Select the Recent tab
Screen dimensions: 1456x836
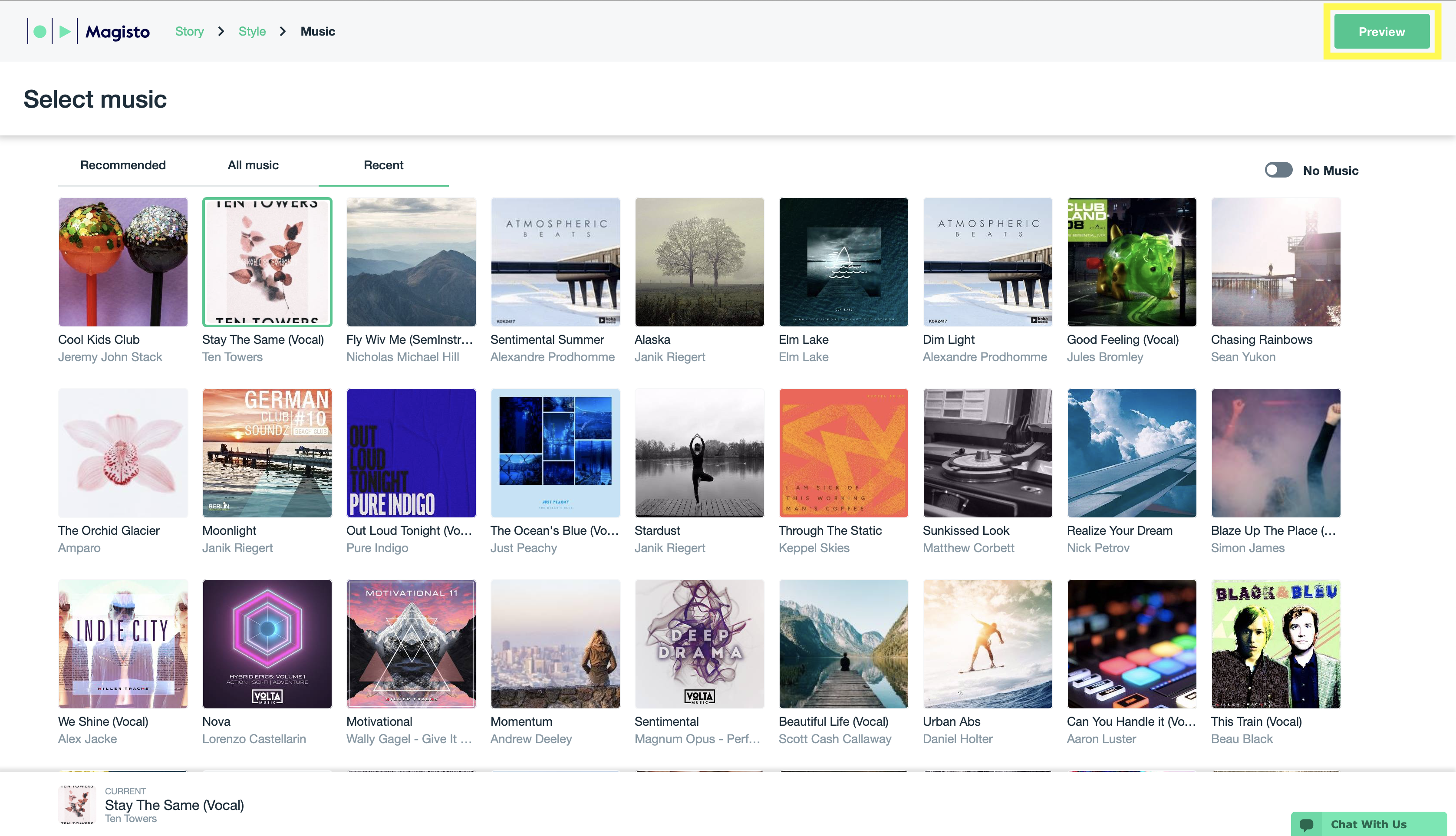tap(383, 165)
